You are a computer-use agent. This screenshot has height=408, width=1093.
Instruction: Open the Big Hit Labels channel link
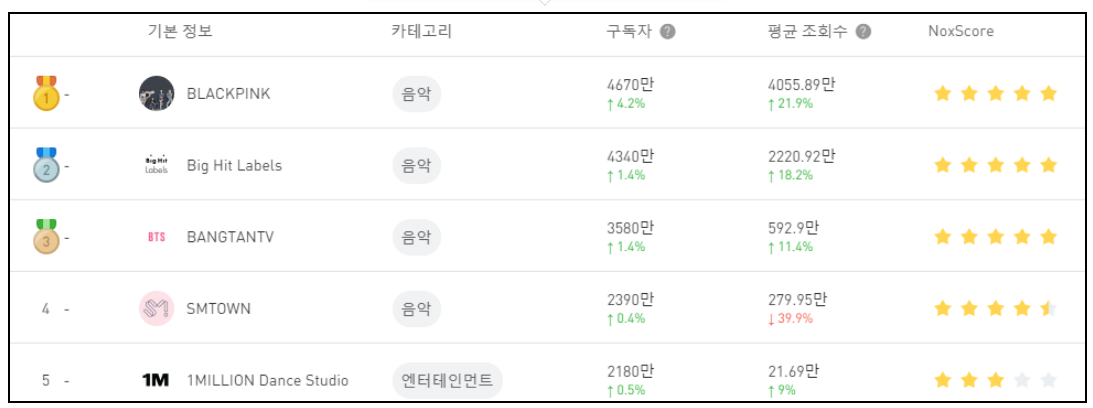click(x=234, y=166)
